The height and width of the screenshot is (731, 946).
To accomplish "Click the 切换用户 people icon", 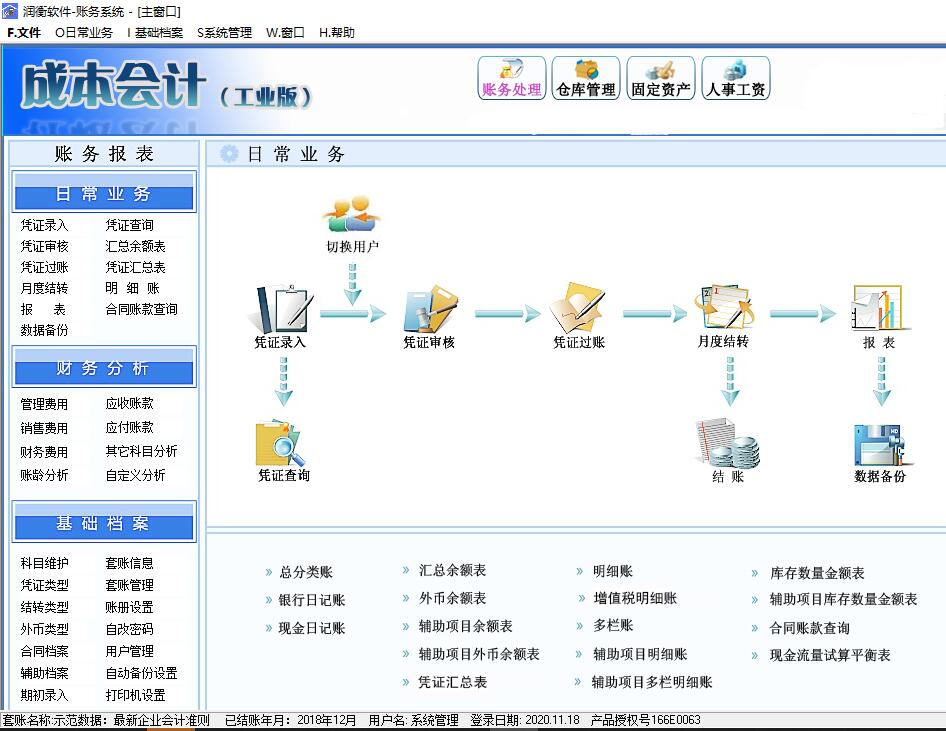I will coord(352,214).
